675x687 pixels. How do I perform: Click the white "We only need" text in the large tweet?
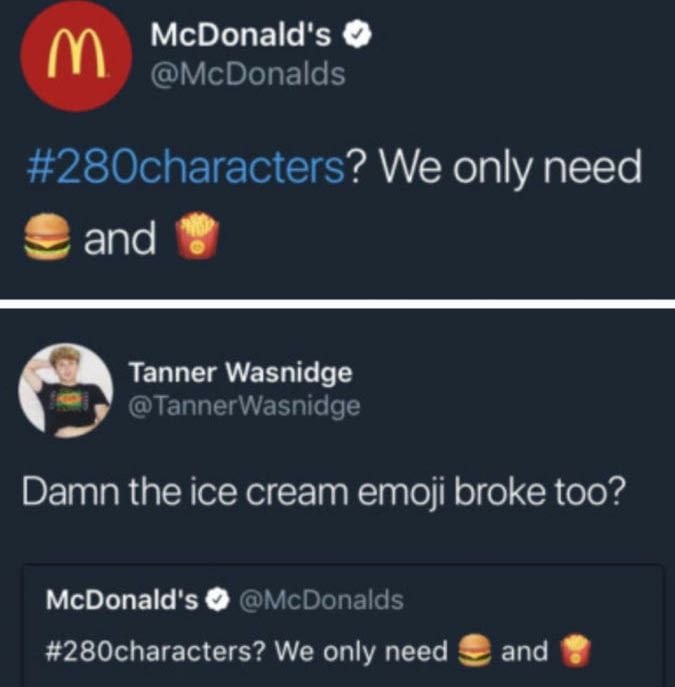tap(510, 167)
